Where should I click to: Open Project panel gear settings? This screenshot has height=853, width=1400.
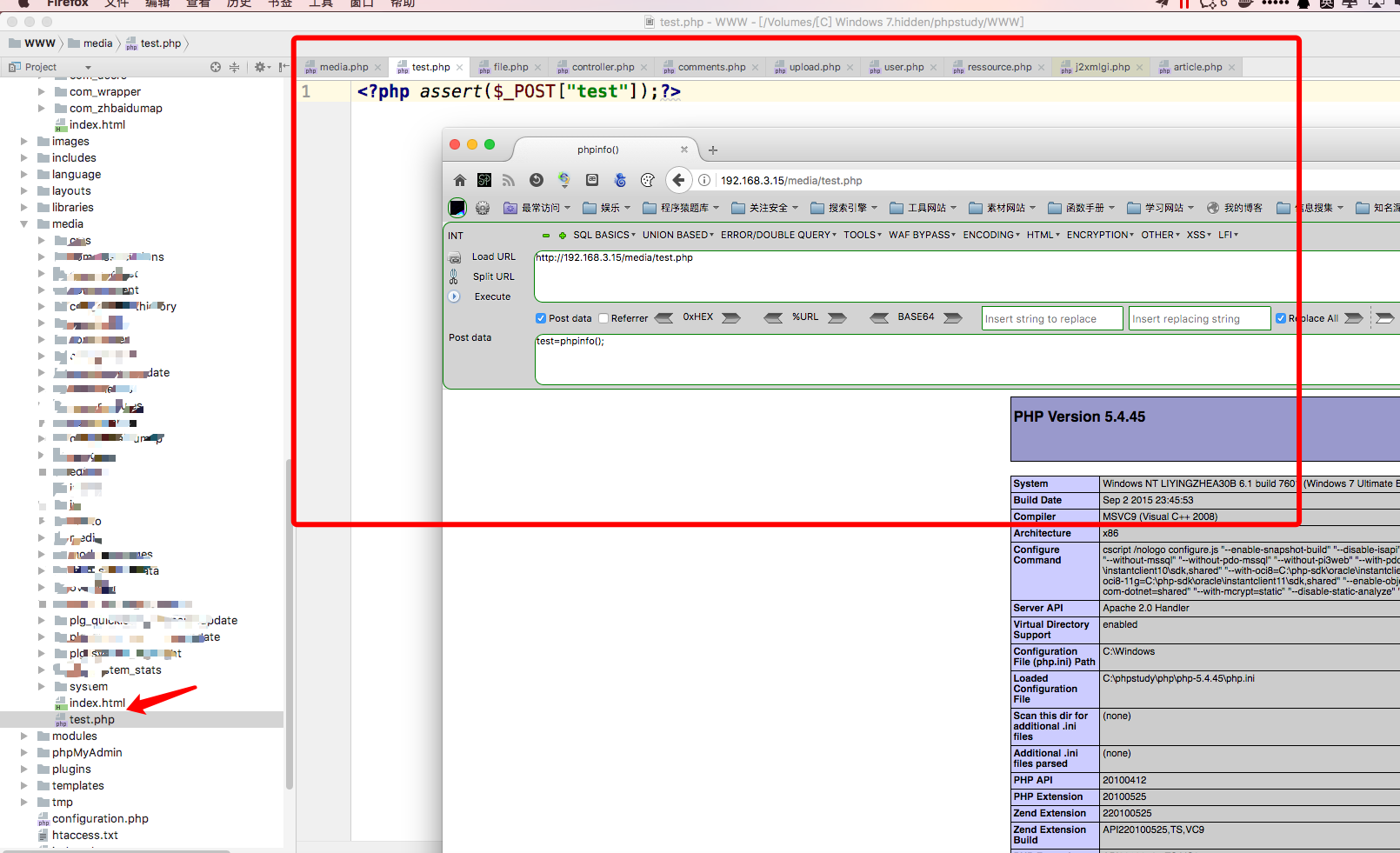click(x=262, y=67)
